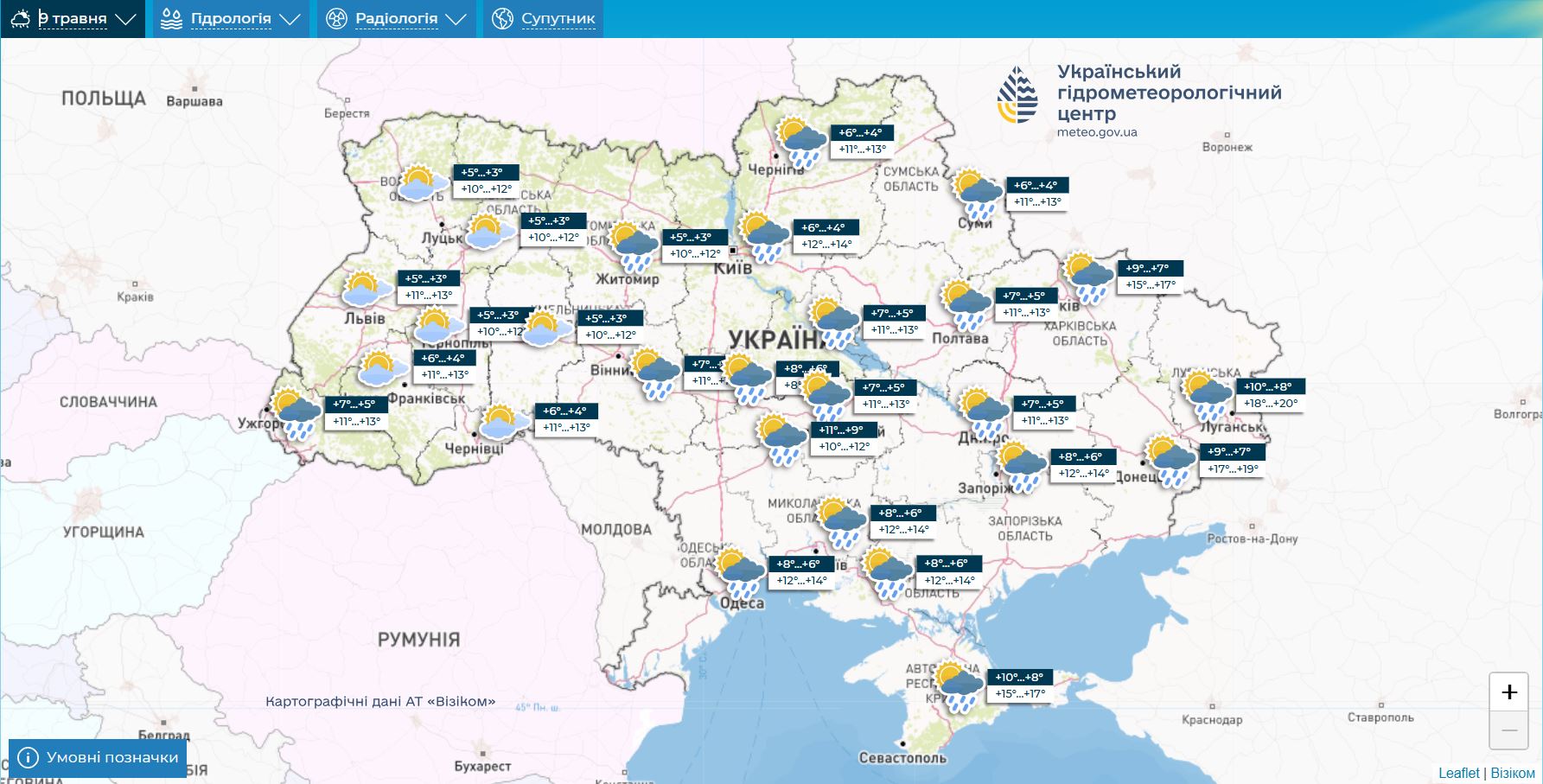The width and height of the screenshot is (1543, 784).
Task: Open the Leaflet attribution link
Action: click(x=1459, y=773)
